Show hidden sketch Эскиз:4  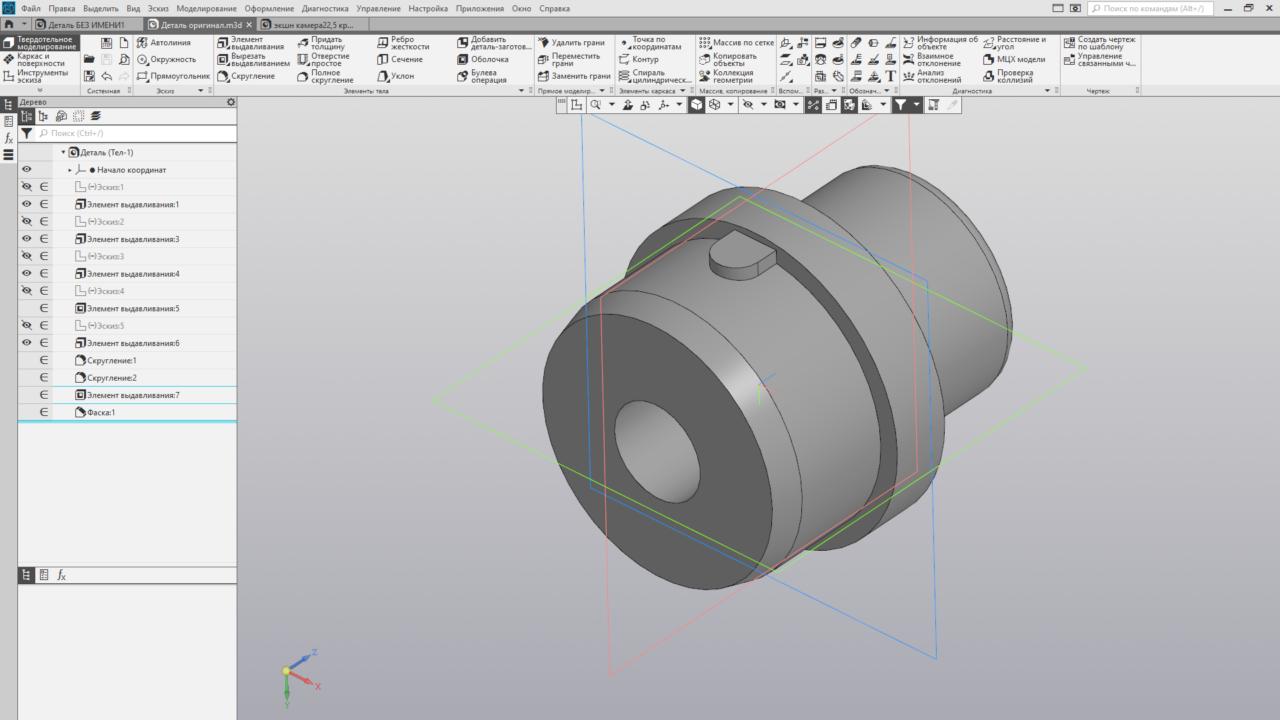(27, 291)
